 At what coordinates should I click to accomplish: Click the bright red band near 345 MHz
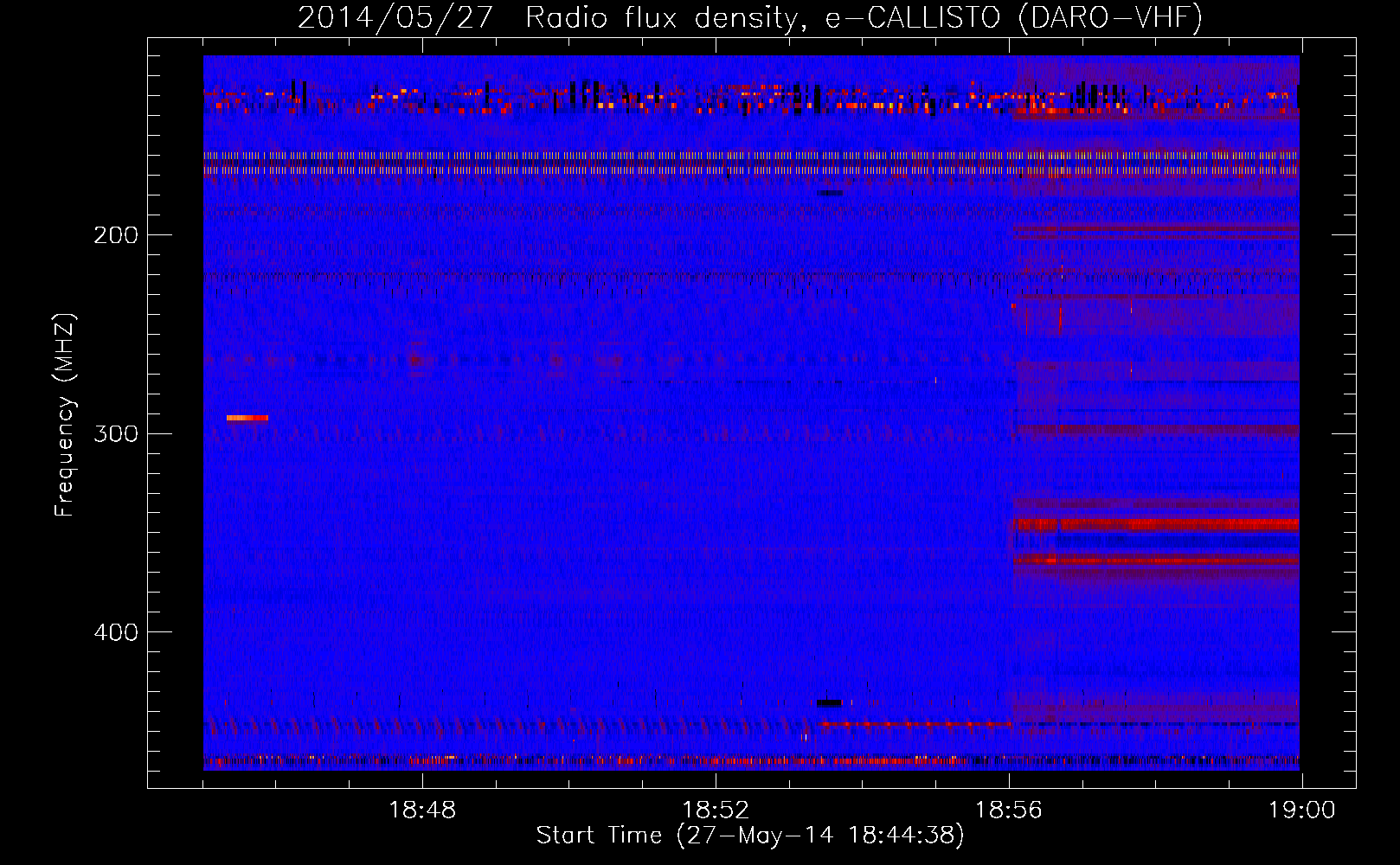pos(1156,524)
